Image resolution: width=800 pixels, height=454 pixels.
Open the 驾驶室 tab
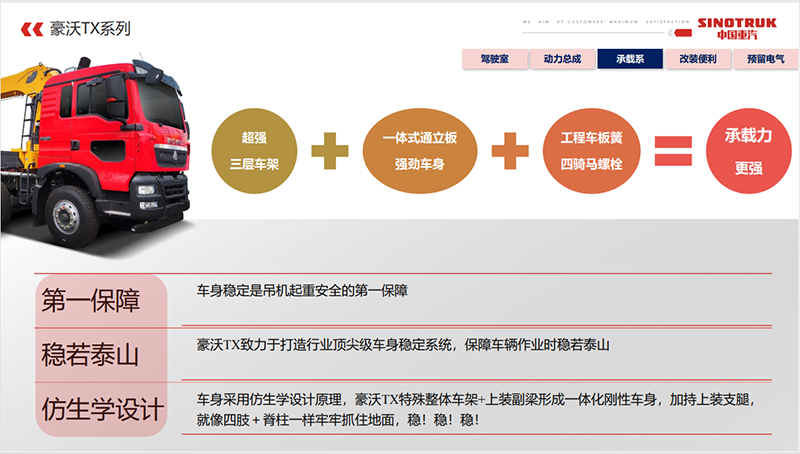tap(494, 59)
